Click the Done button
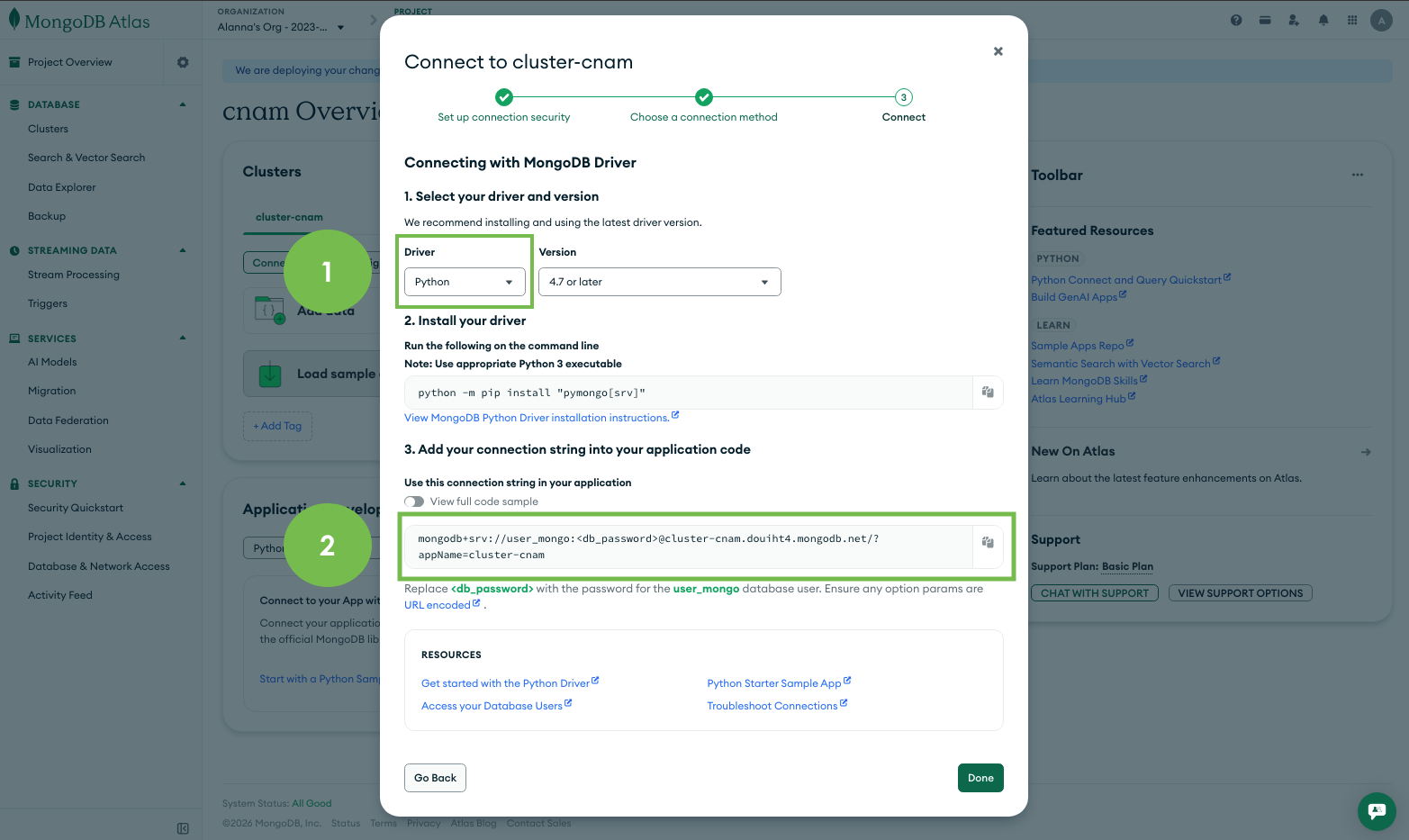This screenshot has height=840, width=1409. coord(980,778)
